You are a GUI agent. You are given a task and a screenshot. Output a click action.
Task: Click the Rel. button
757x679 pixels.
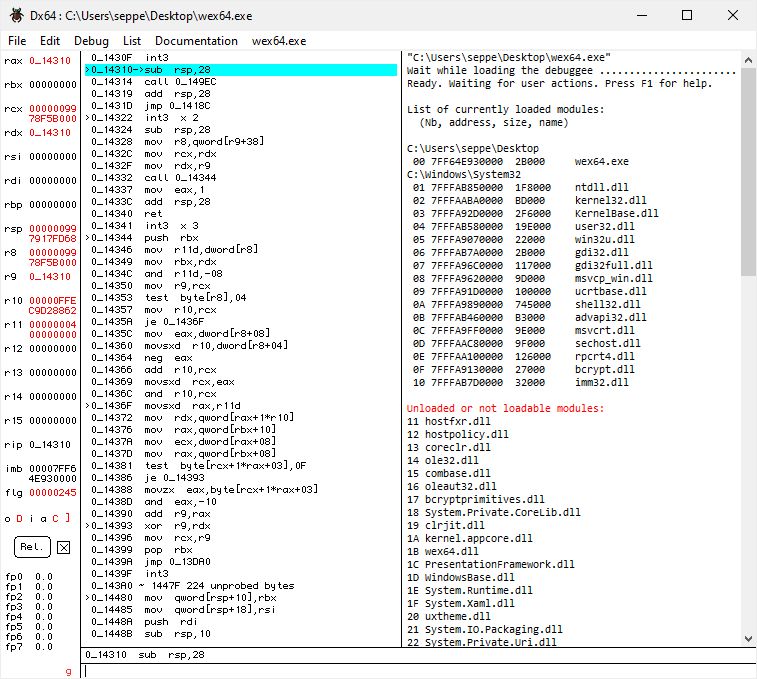click(x=32, y=547)
